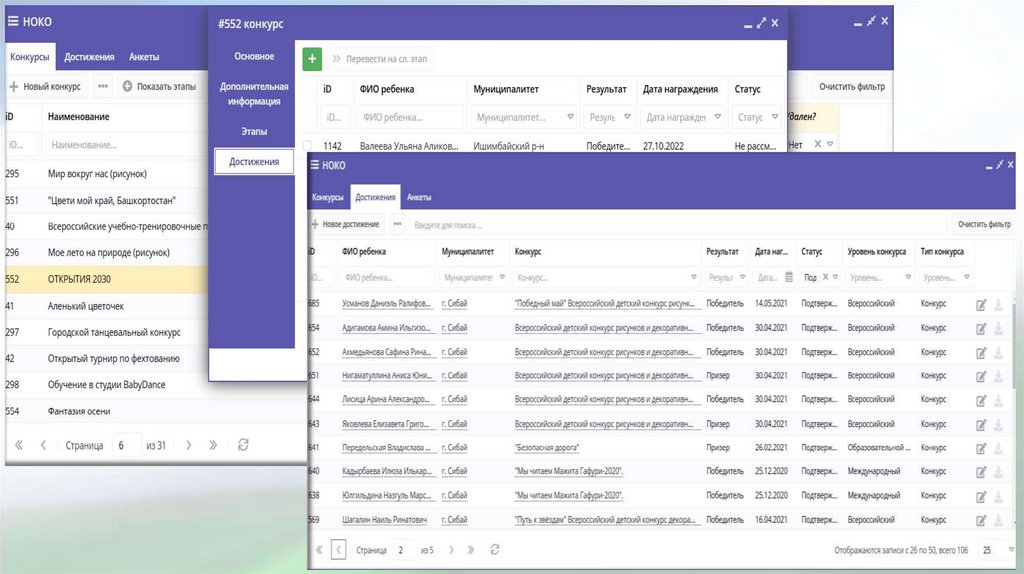Screen dimensions: 1024x574
Task: Download icon in Шагалин Наиль row
Action: click(x=999, y=521)
